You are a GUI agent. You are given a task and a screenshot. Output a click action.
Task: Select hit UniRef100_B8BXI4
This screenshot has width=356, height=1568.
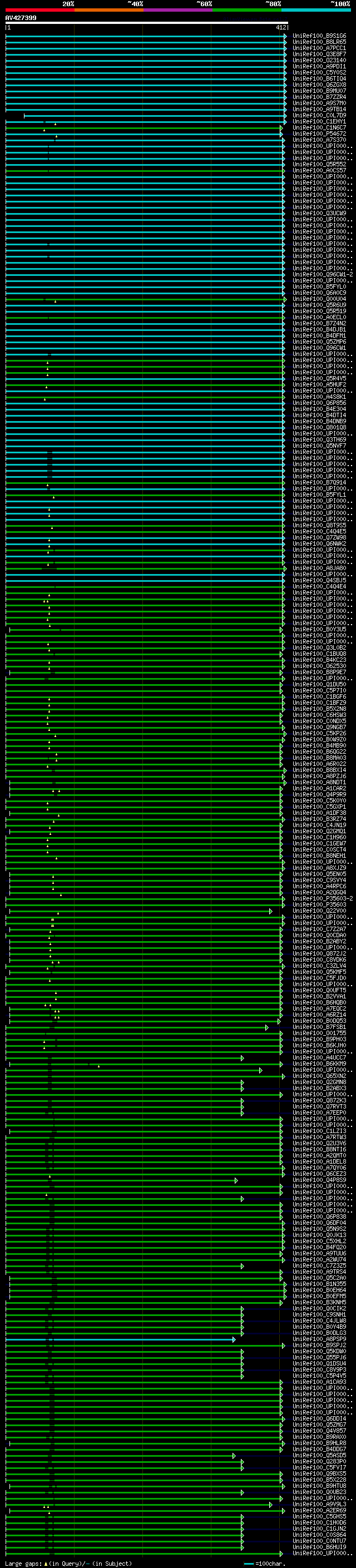[319, 770]
